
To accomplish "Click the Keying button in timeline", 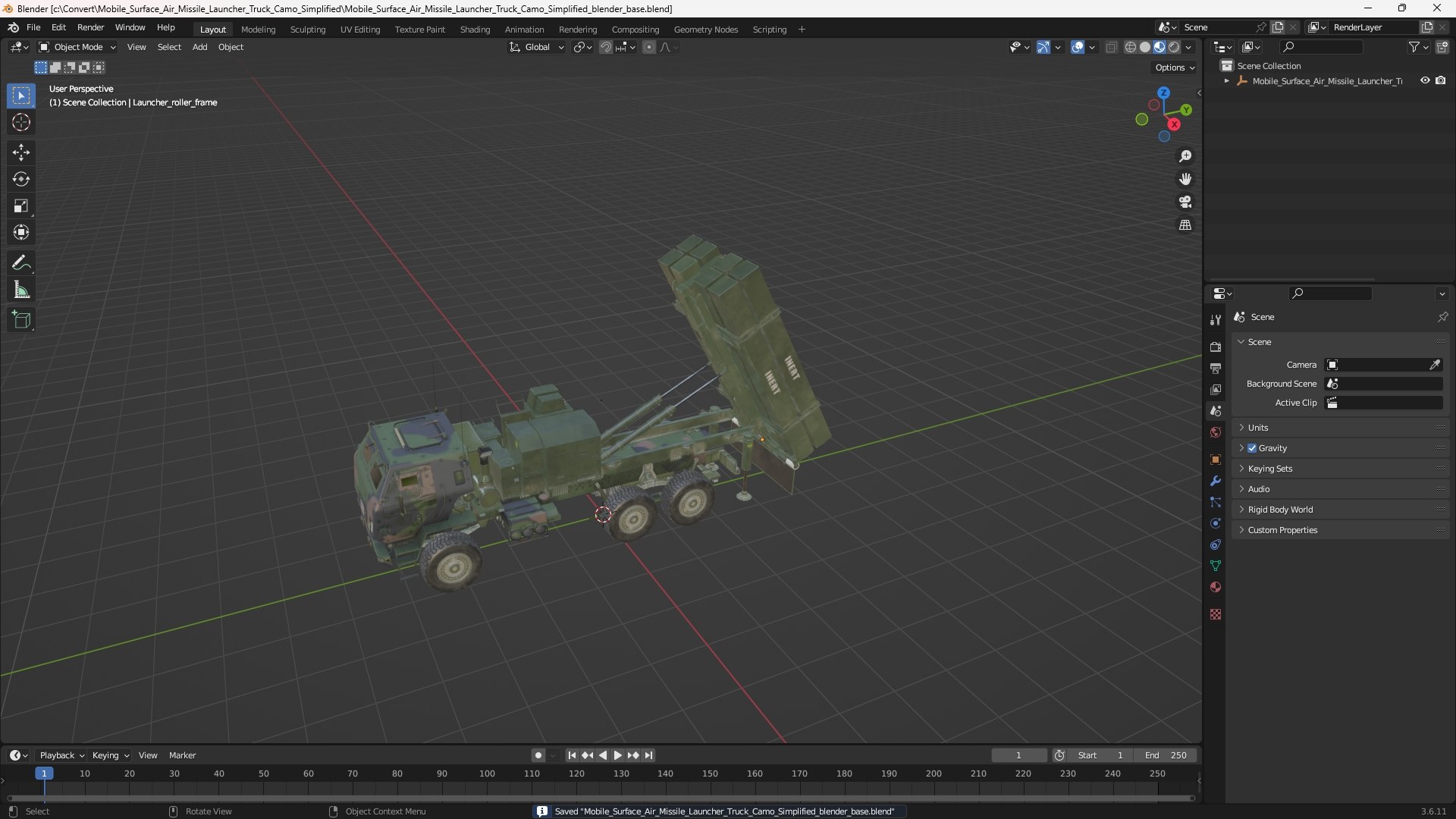I will (110, 755).
